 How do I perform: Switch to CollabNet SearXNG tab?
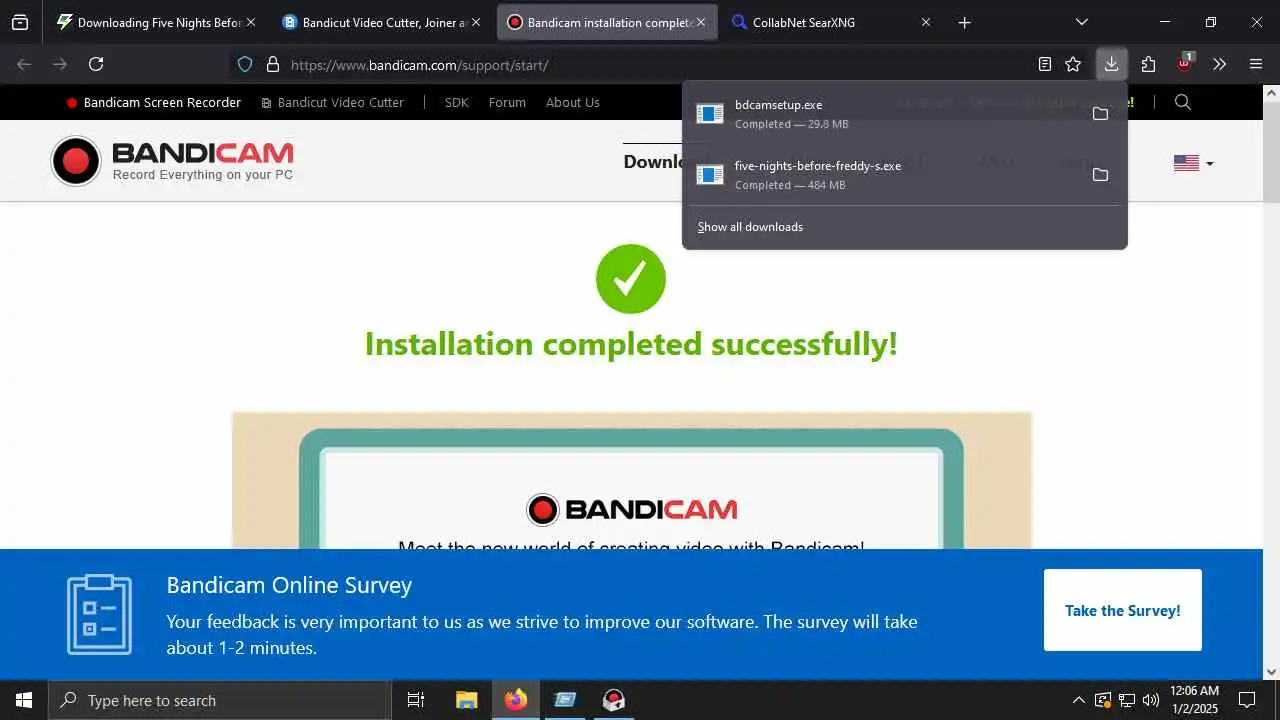833,22
